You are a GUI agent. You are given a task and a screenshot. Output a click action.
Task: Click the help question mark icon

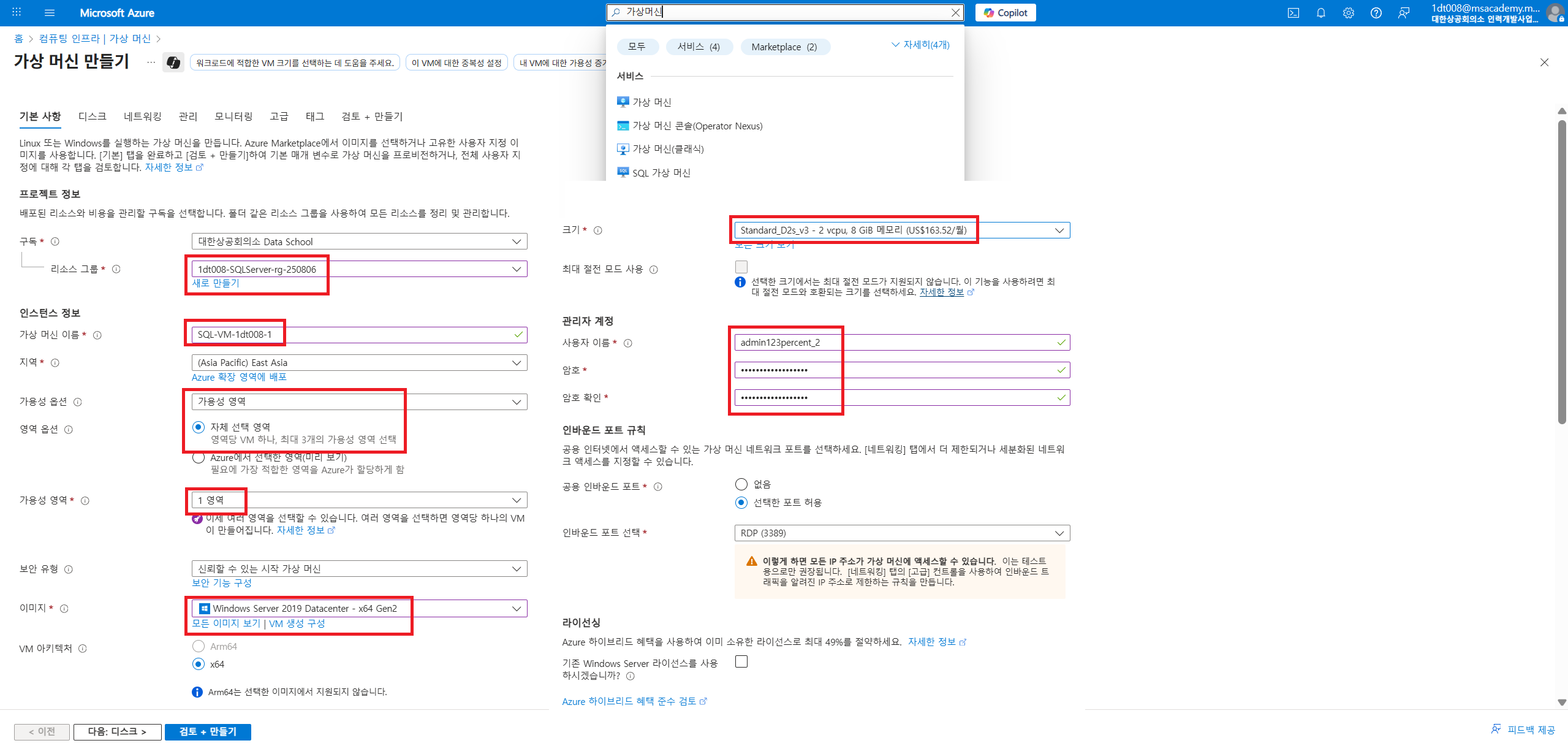pyautogui.click(x=1376, y=13)
